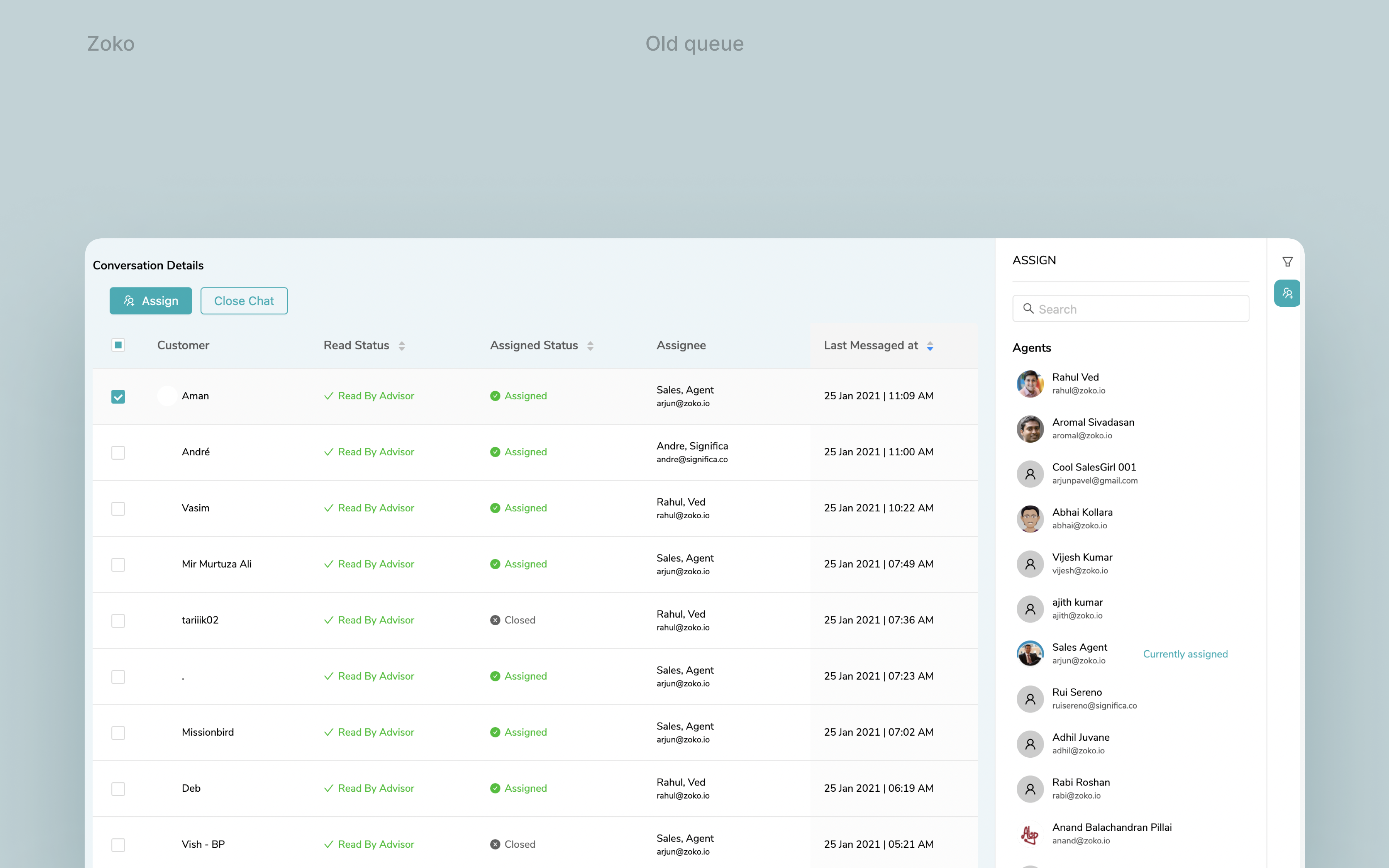Click the Close Chat button
This screenshot has width=1389, height=868.
244,301
